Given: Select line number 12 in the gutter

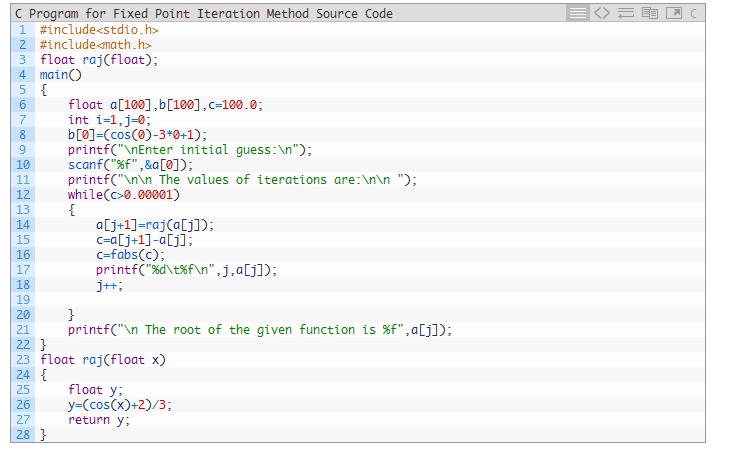Looking at the screenshot, I should pos(22,195).
